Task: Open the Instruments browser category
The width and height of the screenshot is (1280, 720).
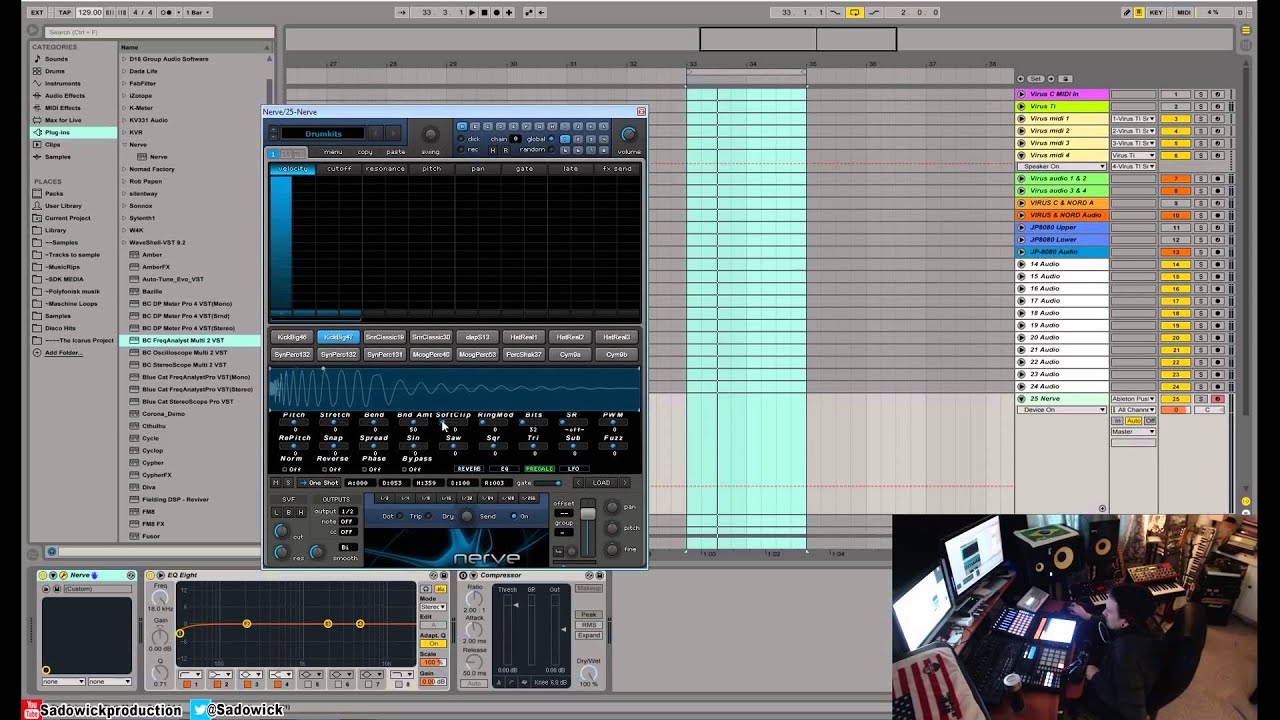Action: point(62,83)
